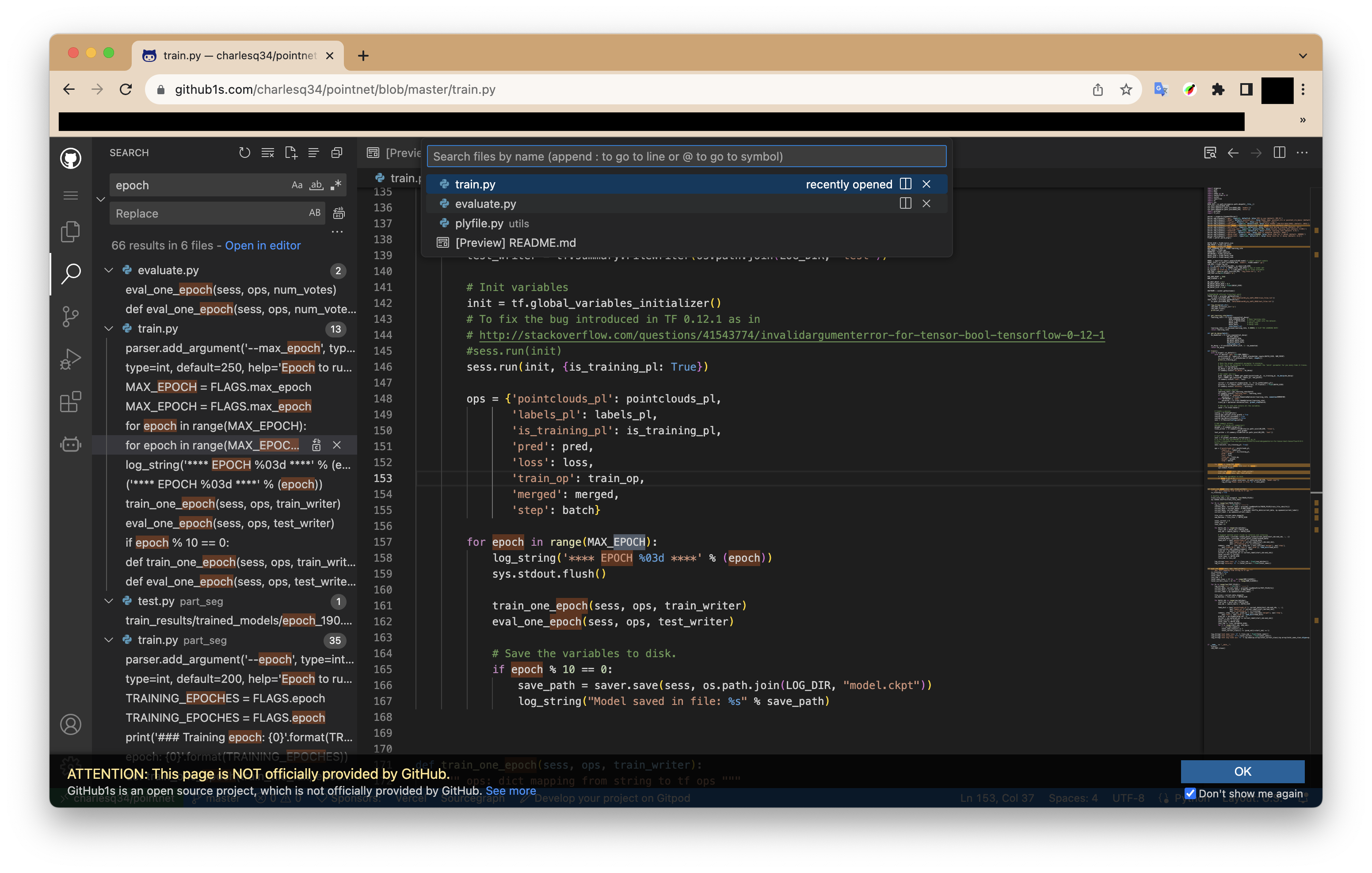Screen dimensions: 1372x873
Task: Toggle Use Regular Expression in search
Action: pyautogui.click(x=336, y=185)
